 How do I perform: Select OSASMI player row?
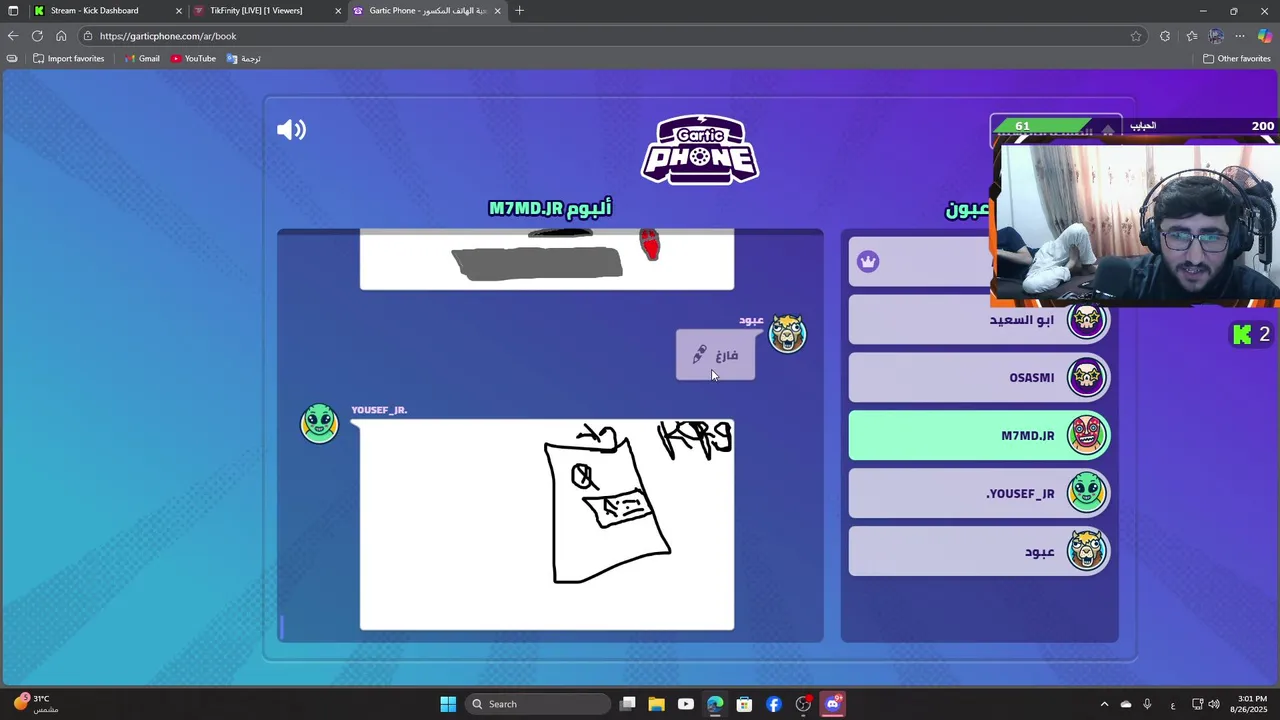(979, 378)
